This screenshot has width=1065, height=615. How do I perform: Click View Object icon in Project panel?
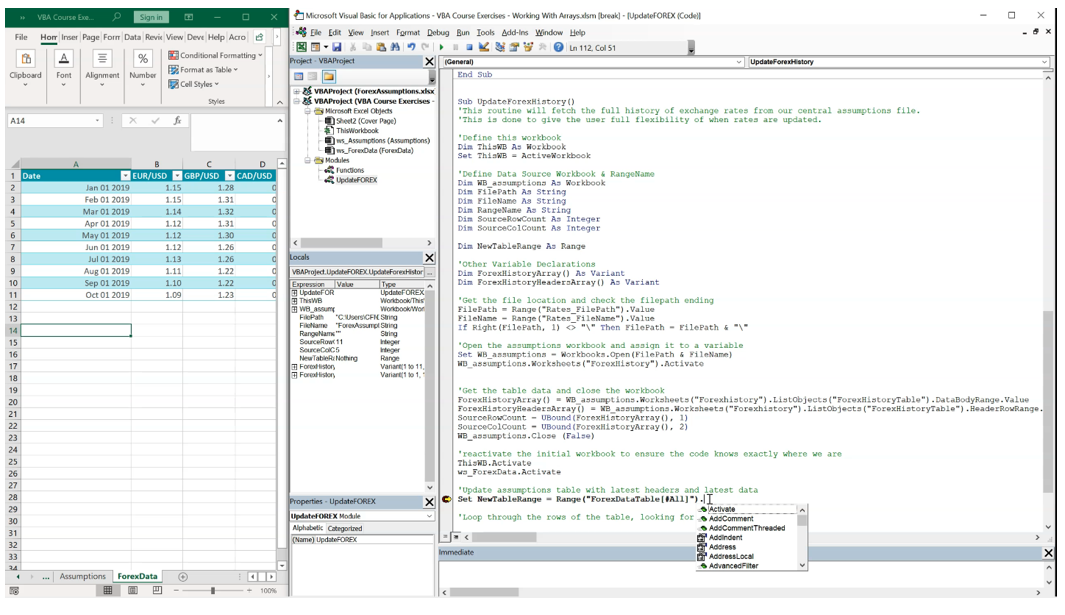pos(312,76)
